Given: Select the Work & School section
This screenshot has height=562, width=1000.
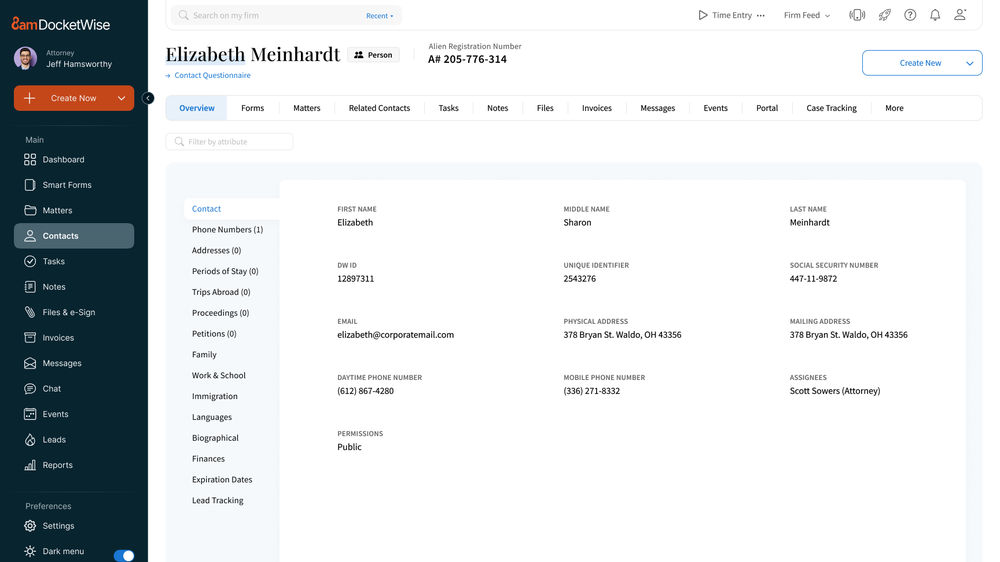Looking at the screenshot, I should click(x=219, y=376).
